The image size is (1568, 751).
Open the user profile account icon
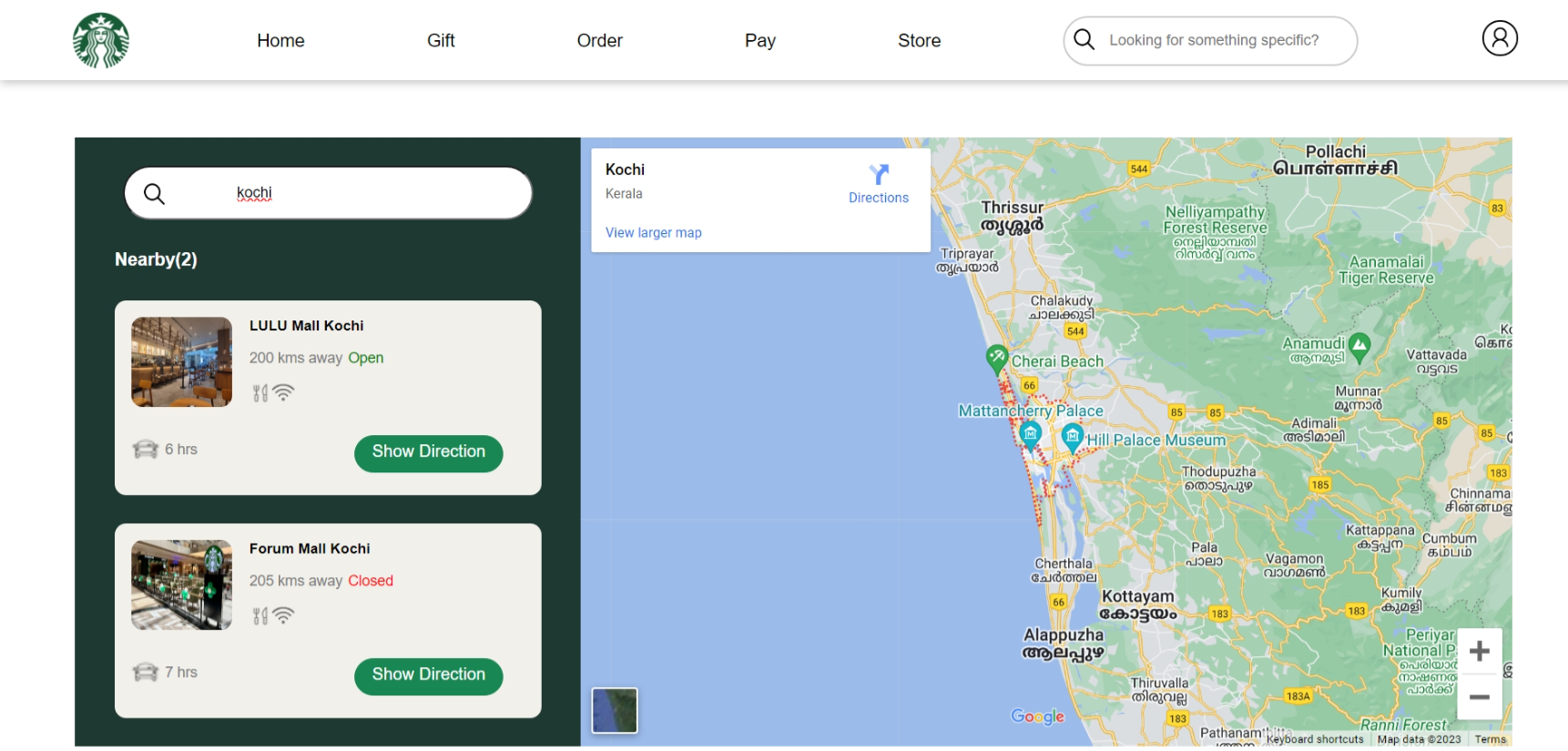click(1499, 38)
